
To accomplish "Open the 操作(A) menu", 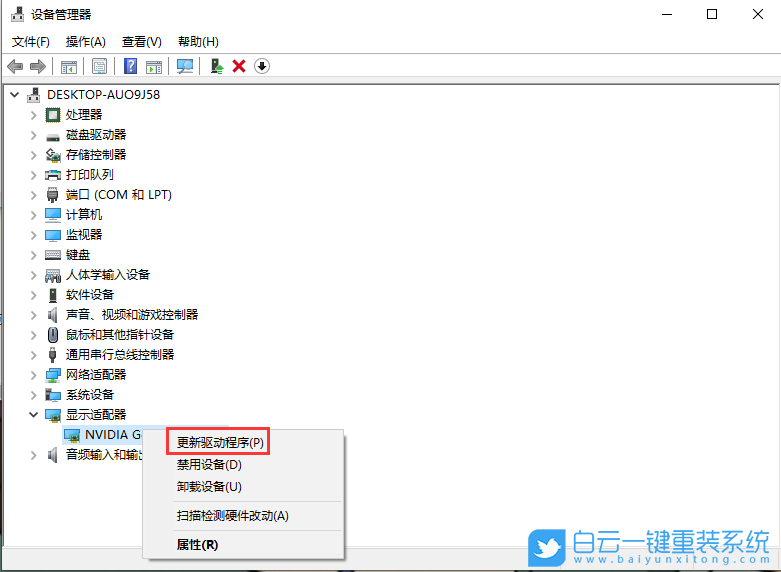I will pyautogui.click(x=86, y=42).
